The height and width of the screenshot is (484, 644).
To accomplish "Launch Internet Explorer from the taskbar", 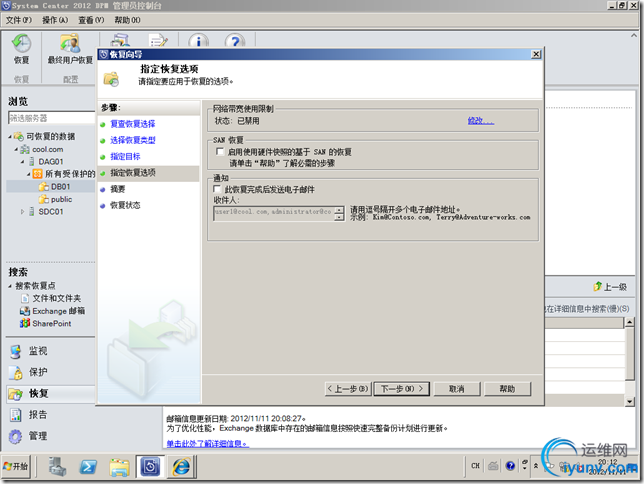I will click(x=181, y=467).
